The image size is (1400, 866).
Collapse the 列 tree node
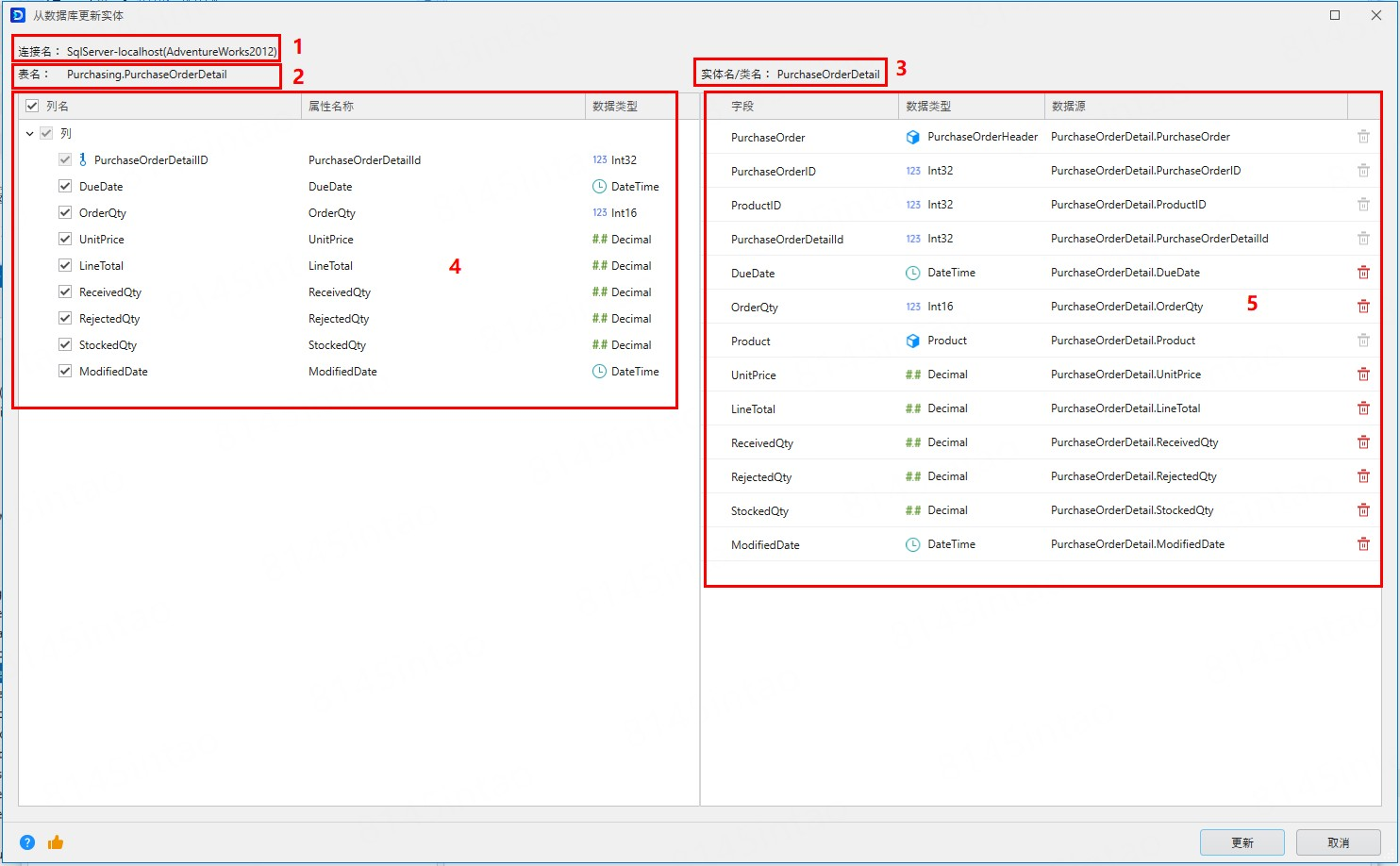coord(30,134)
